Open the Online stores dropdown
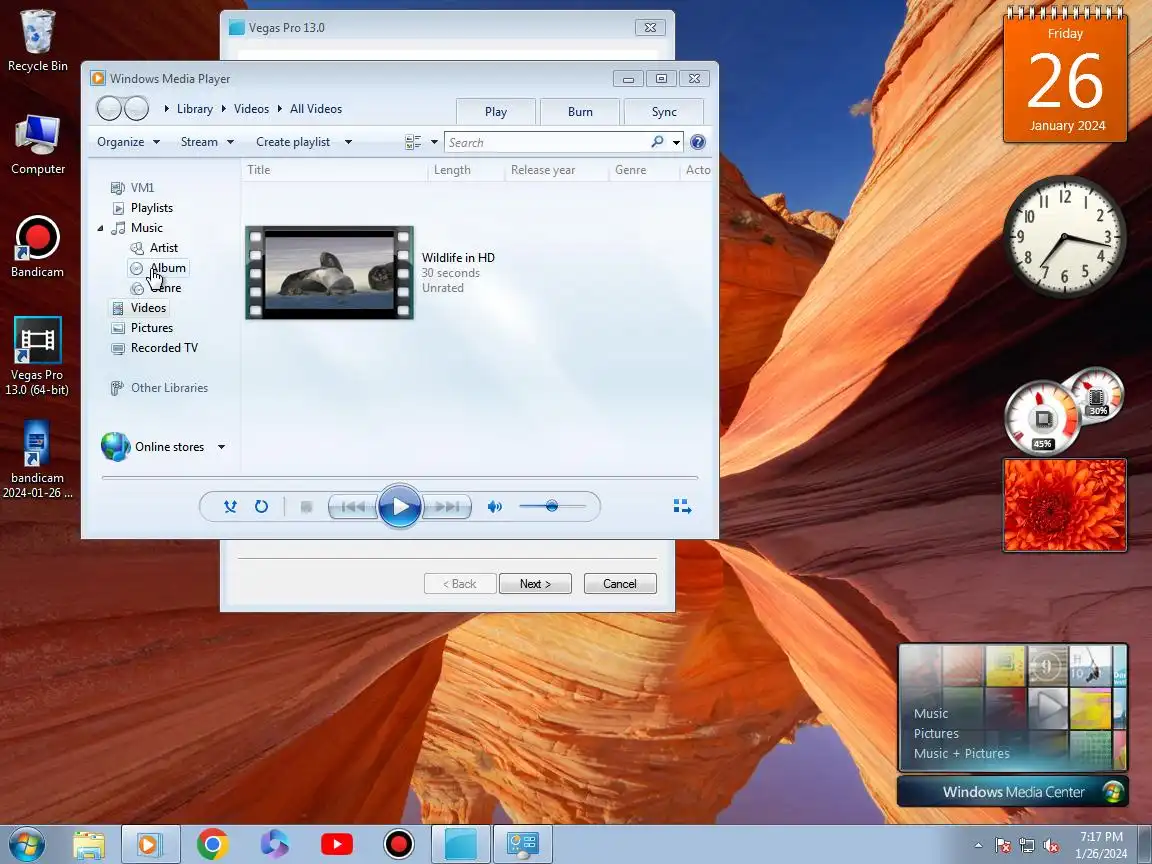Viewport: 1152px width, 864px height. [x=221, y=447]
